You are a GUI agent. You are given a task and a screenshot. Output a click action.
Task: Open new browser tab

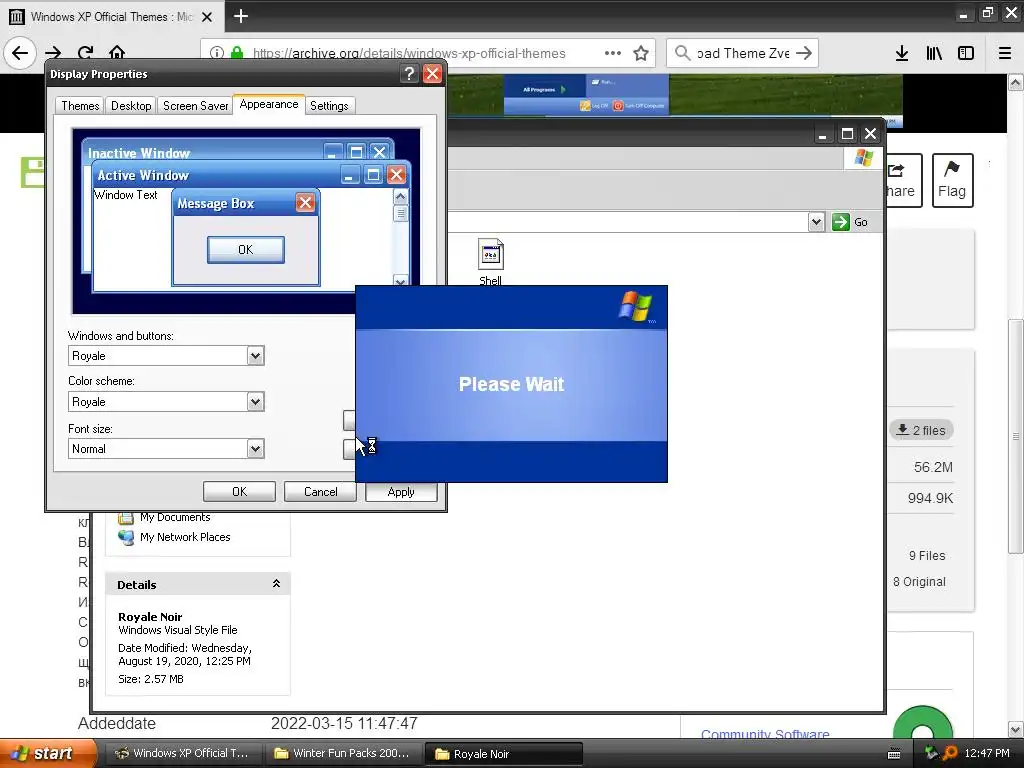pyautogui.click(x=241, y=16)
